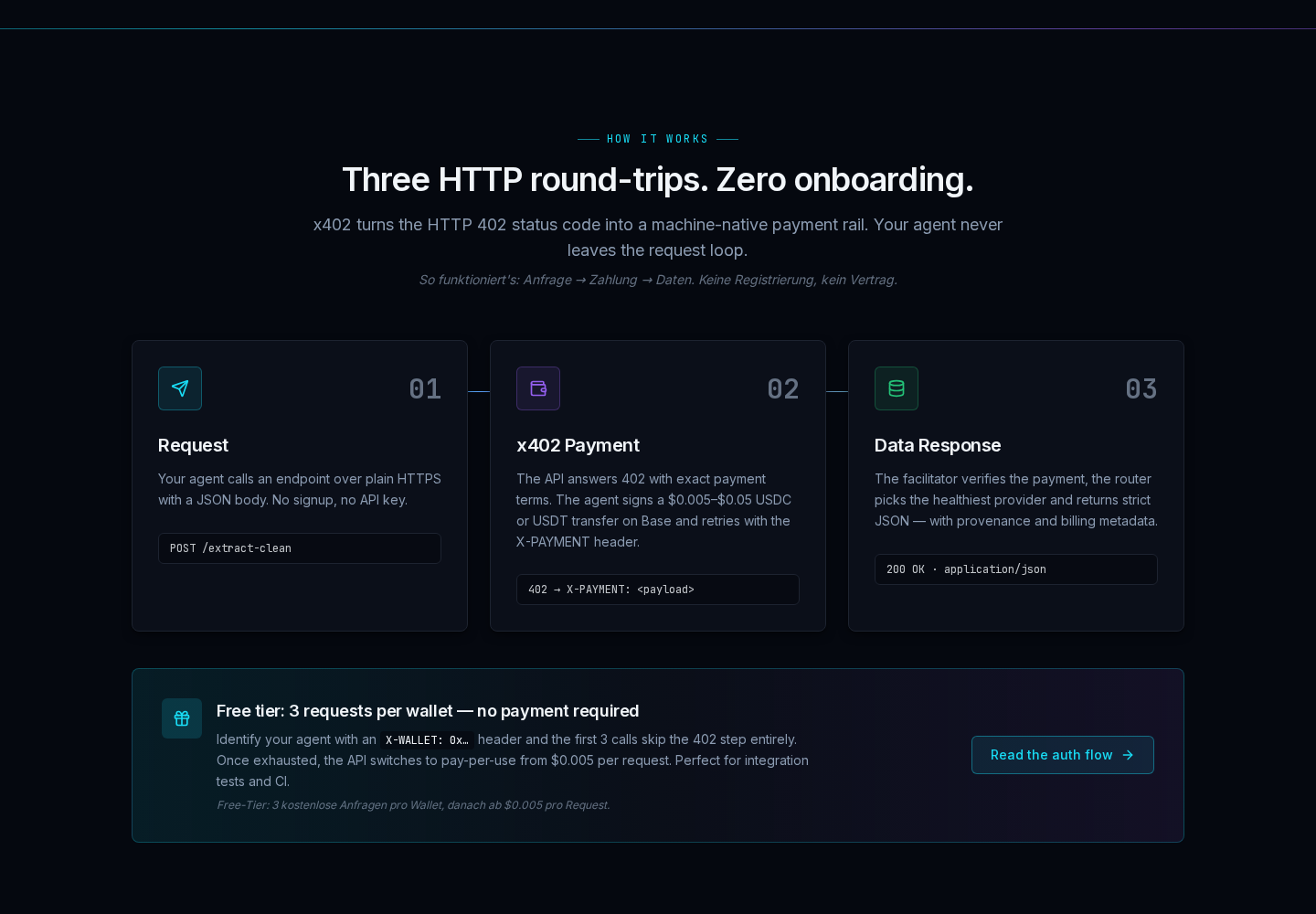Click the paper plane Request icon
1316x914 pixels.
[x=180, y=388]
